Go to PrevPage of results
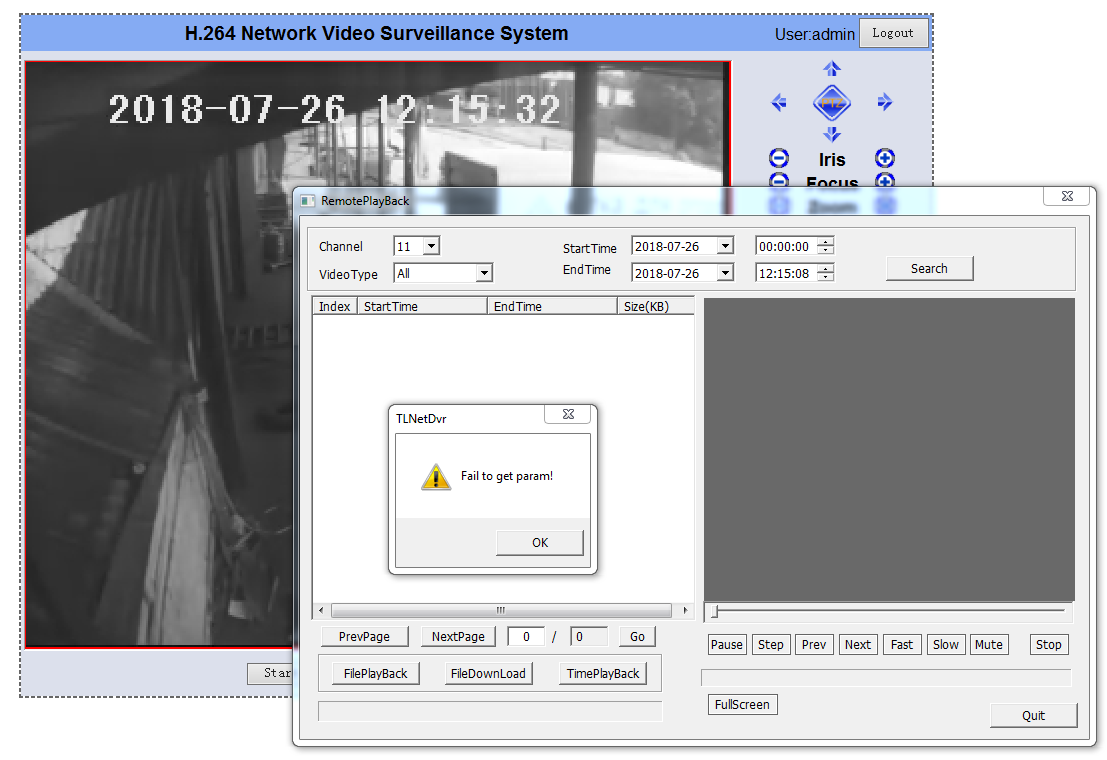The image size is (1107, 760). (x=364, y=636)
